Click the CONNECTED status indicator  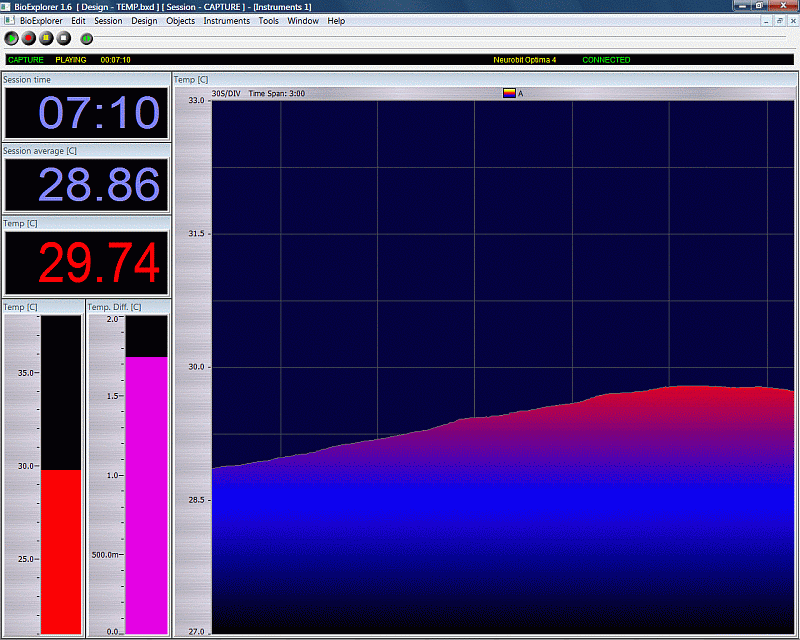point(606,60)
